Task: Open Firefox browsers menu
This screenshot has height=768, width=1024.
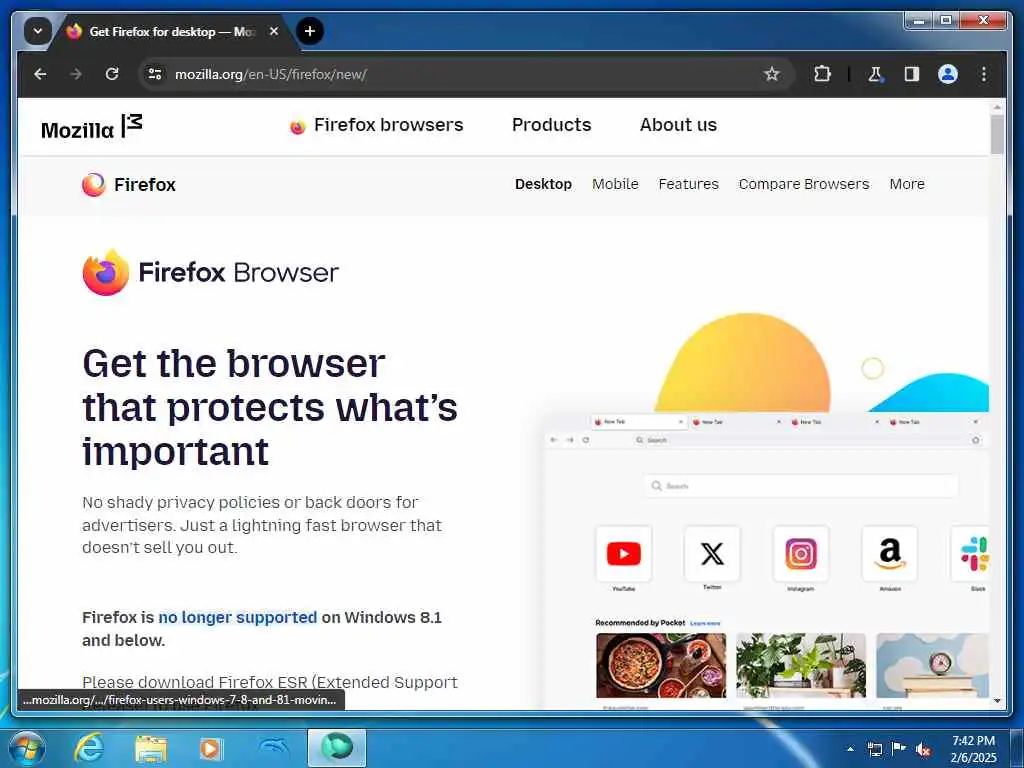Action: (x=376, y=125)
